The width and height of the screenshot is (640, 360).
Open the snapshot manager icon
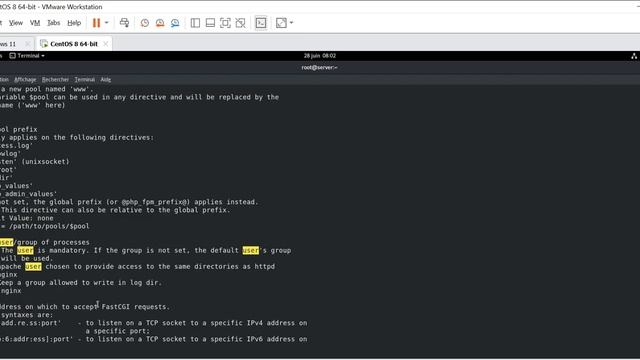pos(175,23)
